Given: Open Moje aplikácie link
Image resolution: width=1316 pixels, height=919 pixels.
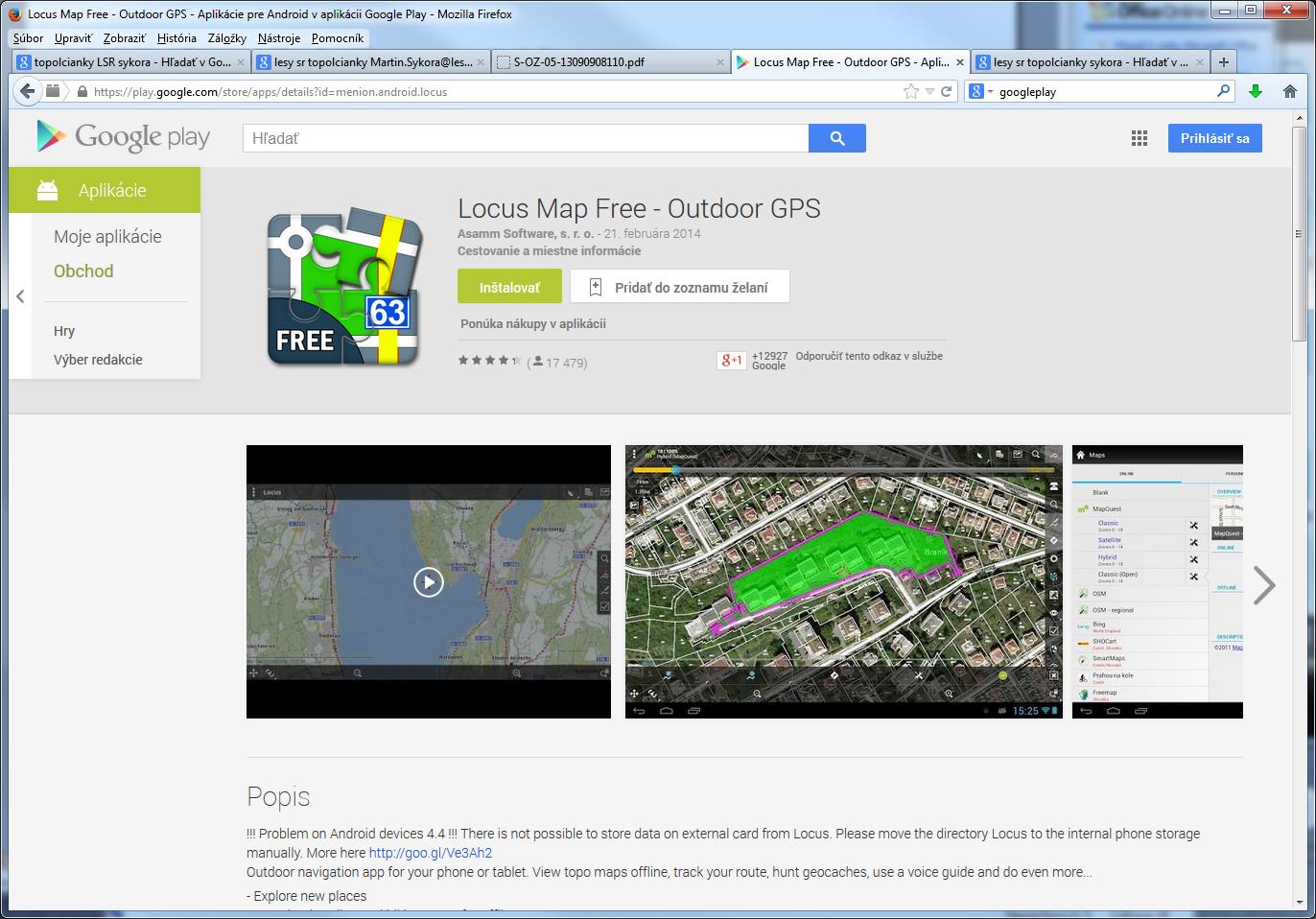Looking at the screenshot, I should point(107,237).
